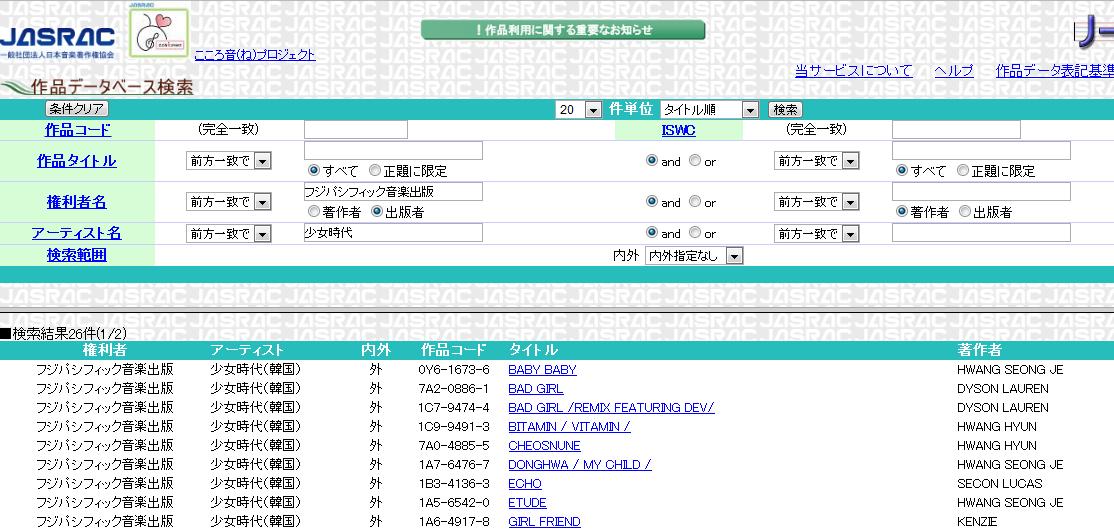Open DONGHWA / MY CHILD / link

point(580,465)
